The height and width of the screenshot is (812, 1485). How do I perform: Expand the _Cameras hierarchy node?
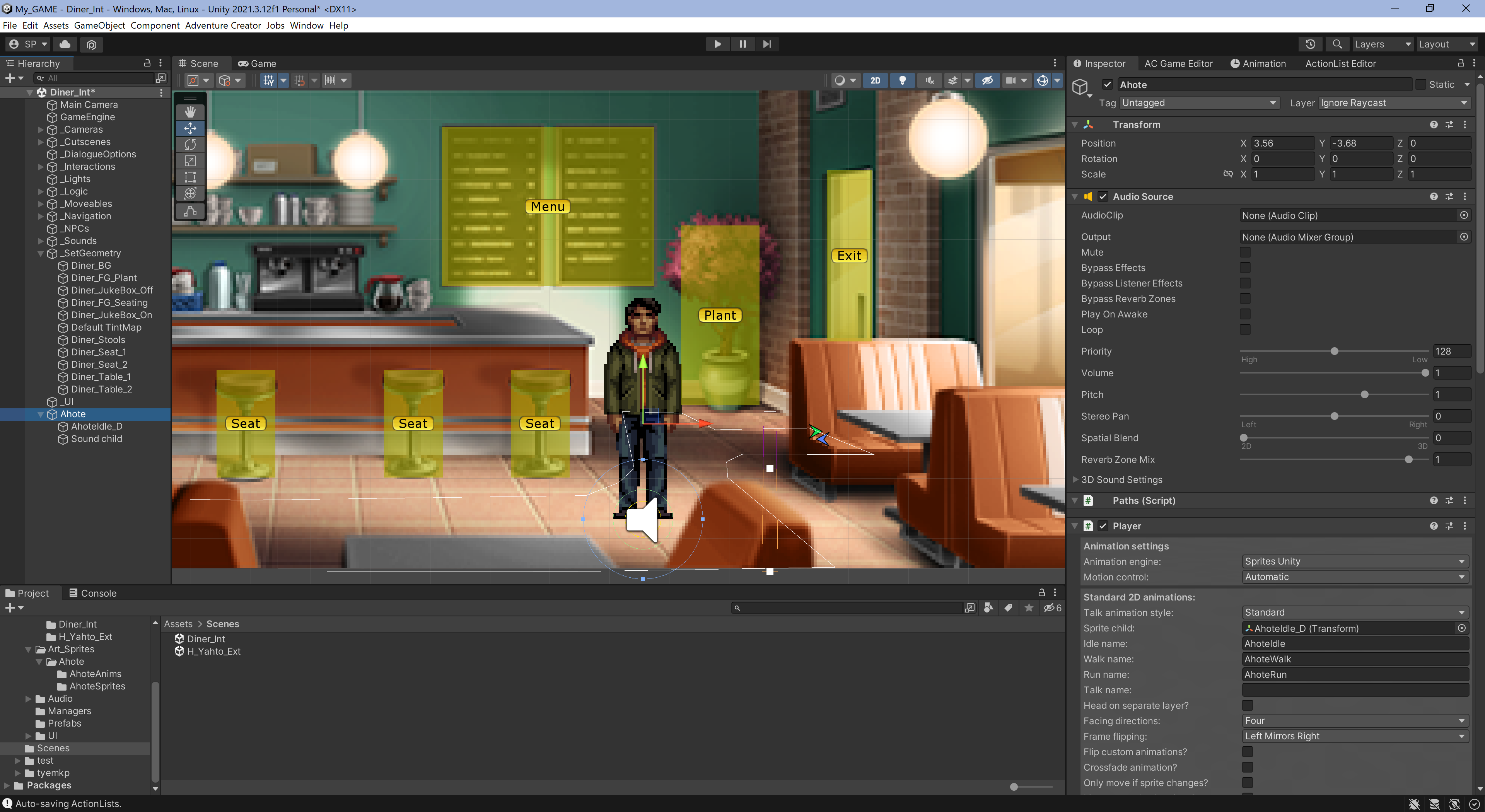(41, 129)
